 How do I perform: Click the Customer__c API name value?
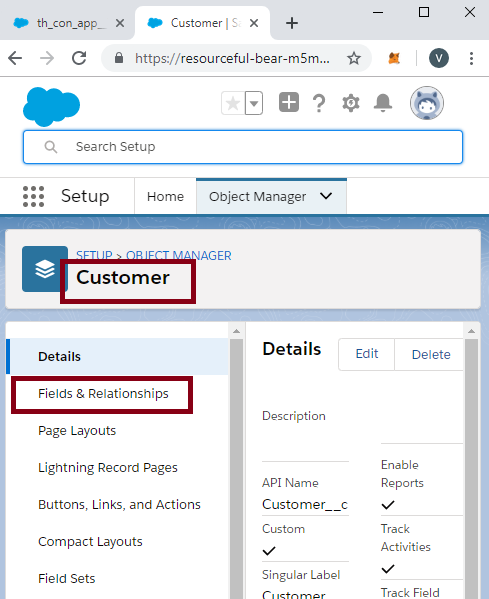click(305, 504)
